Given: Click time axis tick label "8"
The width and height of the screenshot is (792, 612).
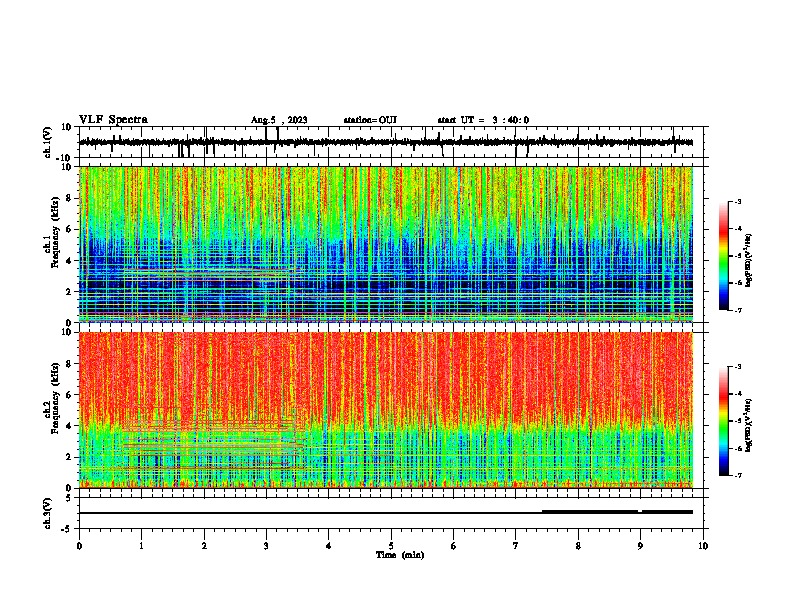Looking at the screenshot, I should coord(578,545).
